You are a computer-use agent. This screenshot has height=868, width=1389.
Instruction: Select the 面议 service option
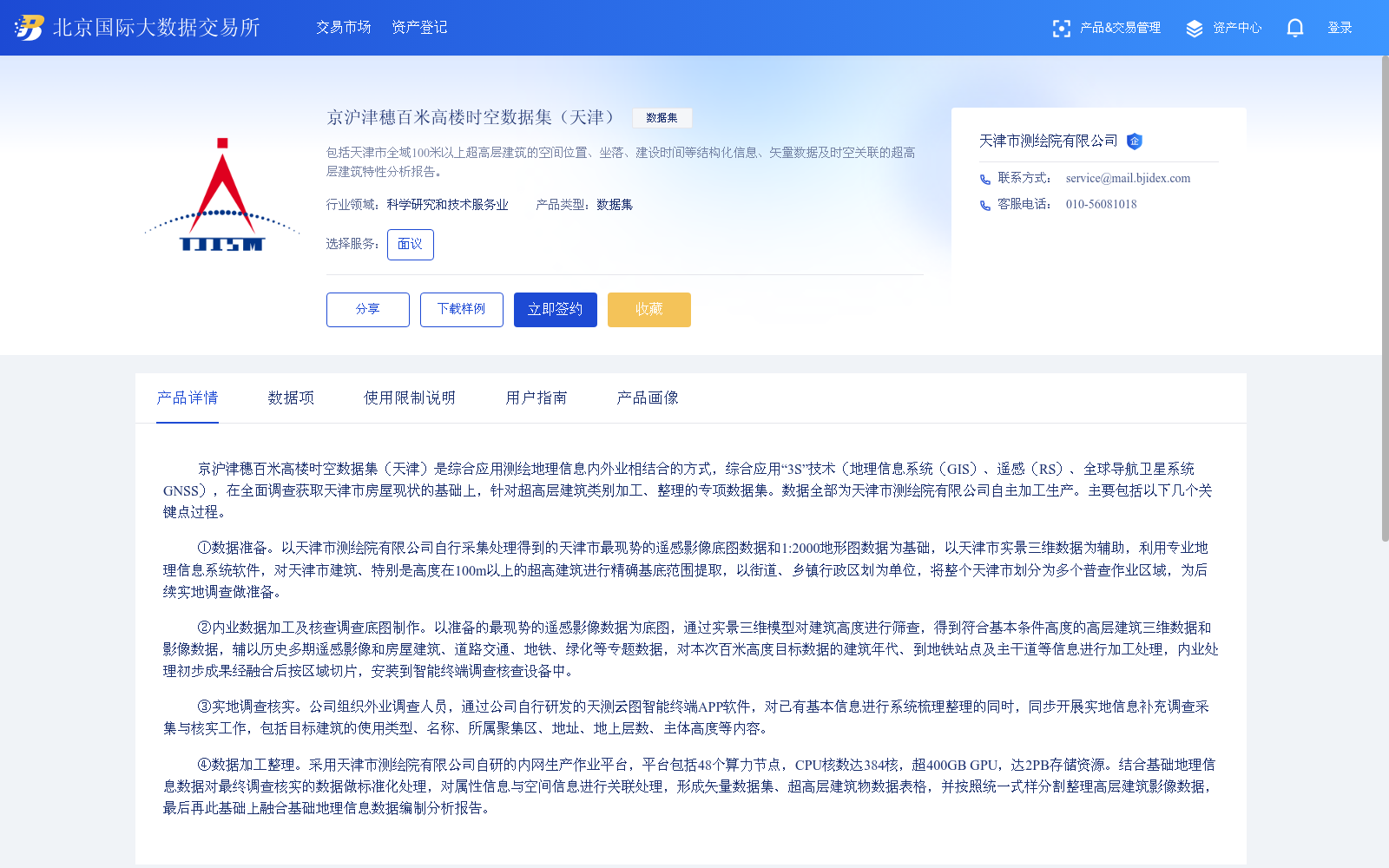[x=411, y=245]
